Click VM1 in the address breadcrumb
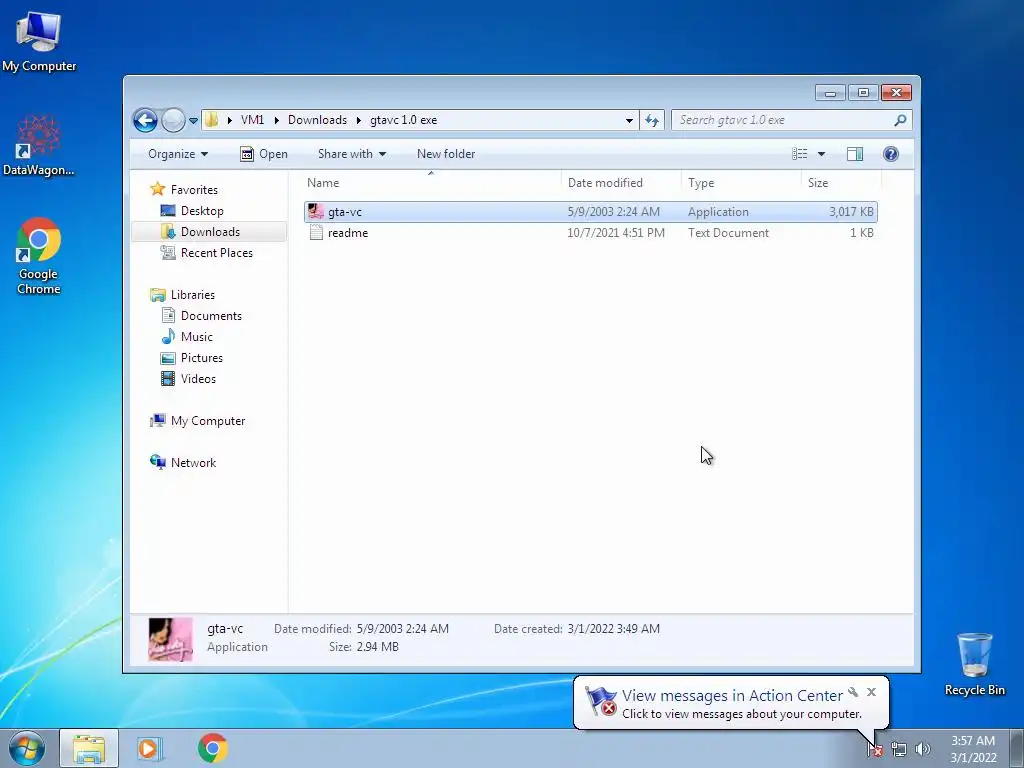 point(252,120)
